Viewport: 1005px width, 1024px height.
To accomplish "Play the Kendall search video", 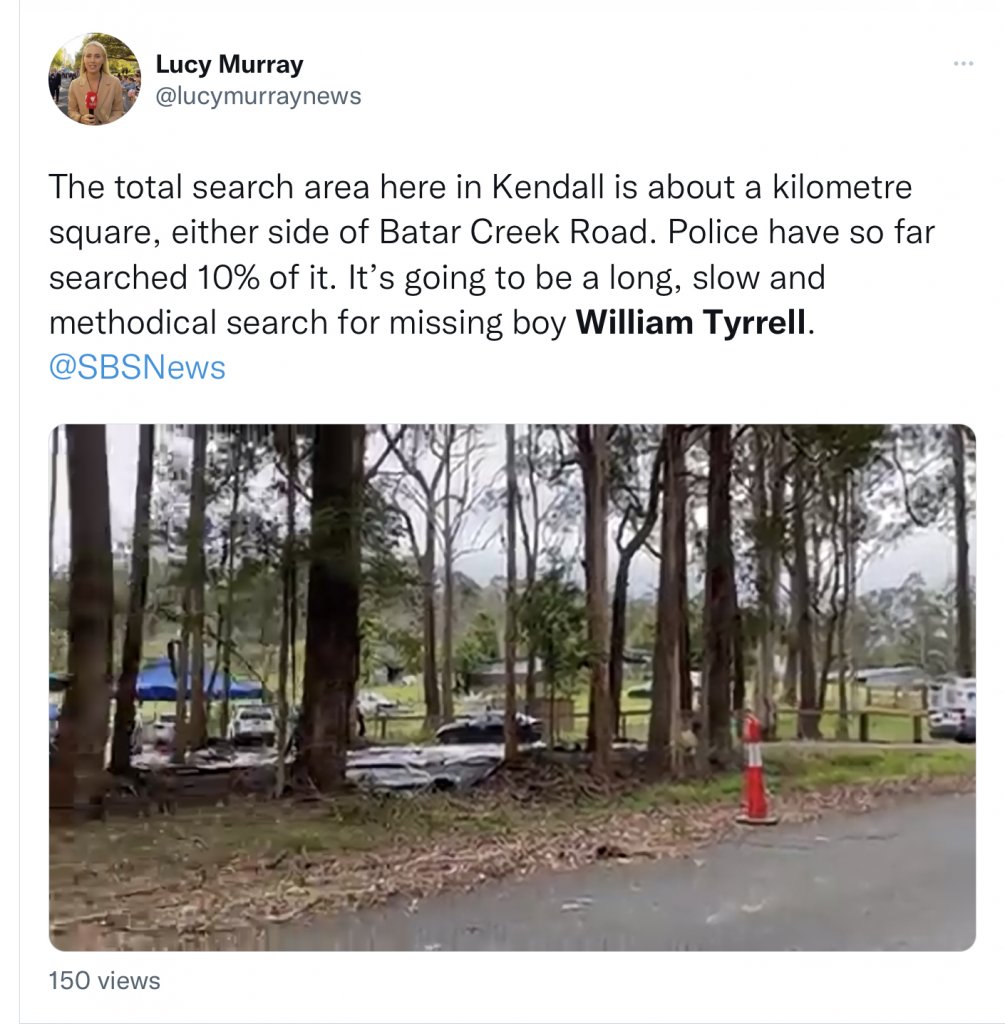I will (513, 687).
